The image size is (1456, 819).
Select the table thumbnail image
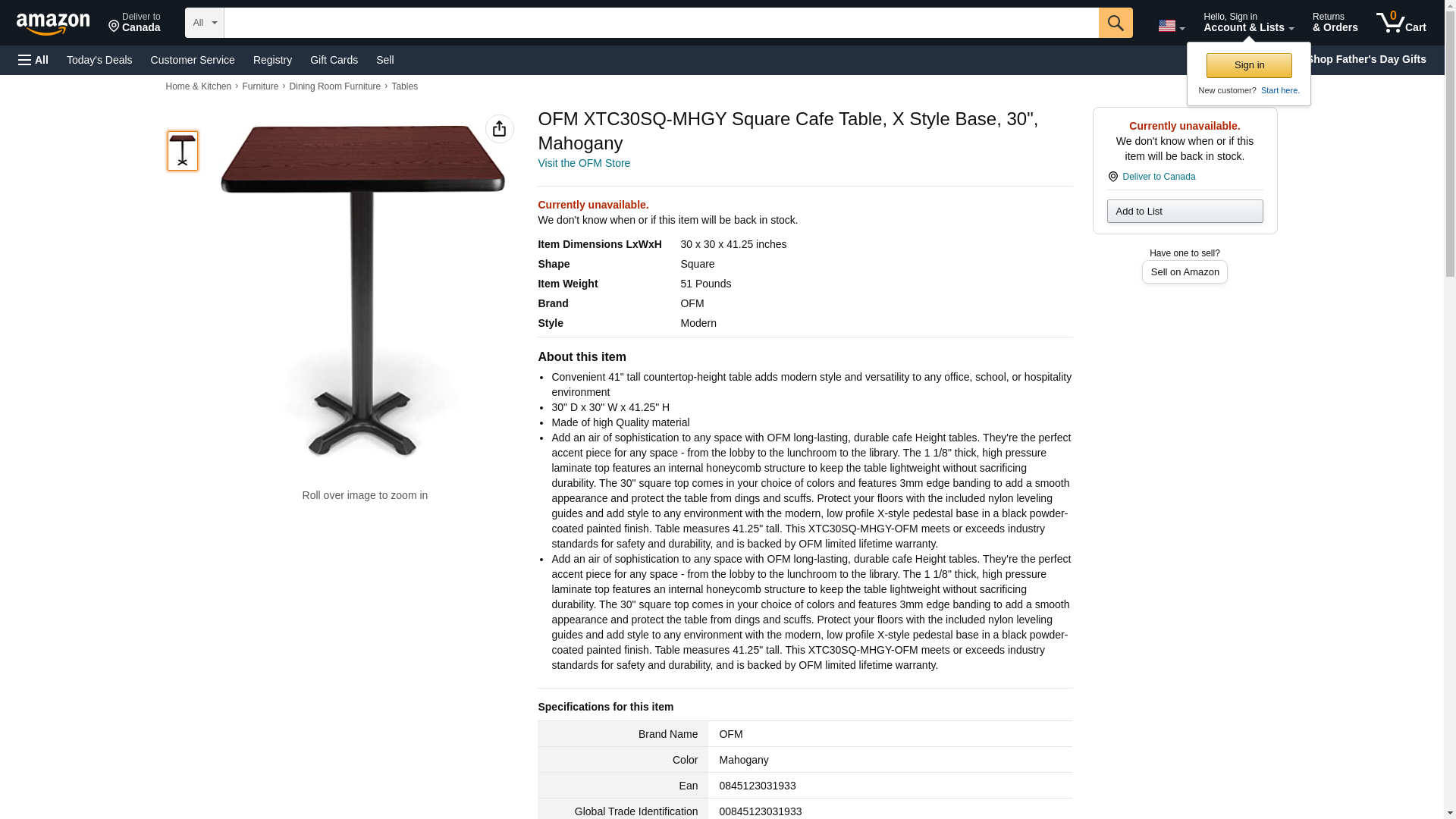coord(182,150)
